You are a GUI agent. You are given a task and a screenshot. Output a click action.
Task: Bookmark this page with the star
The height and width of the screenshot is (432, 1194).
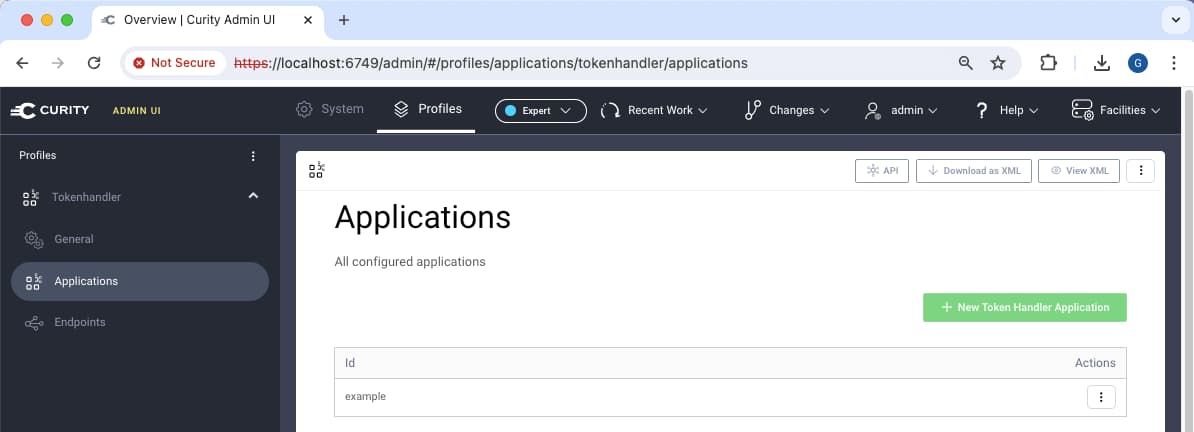998,63
